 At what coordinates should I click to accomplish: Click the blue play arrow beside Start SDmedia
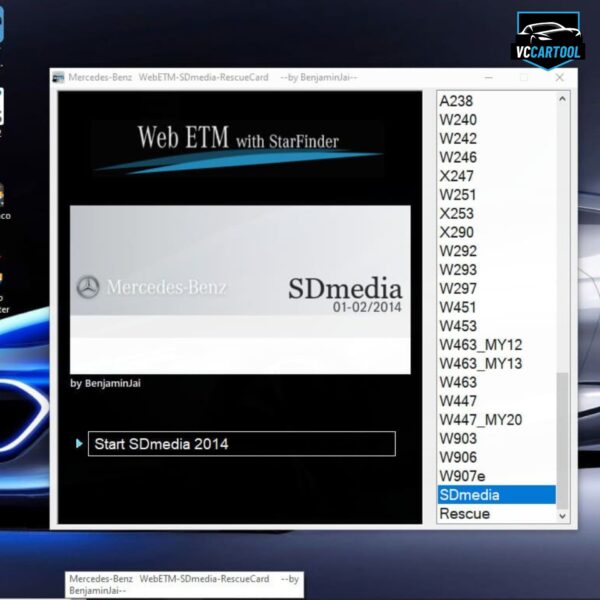point(79,443)
